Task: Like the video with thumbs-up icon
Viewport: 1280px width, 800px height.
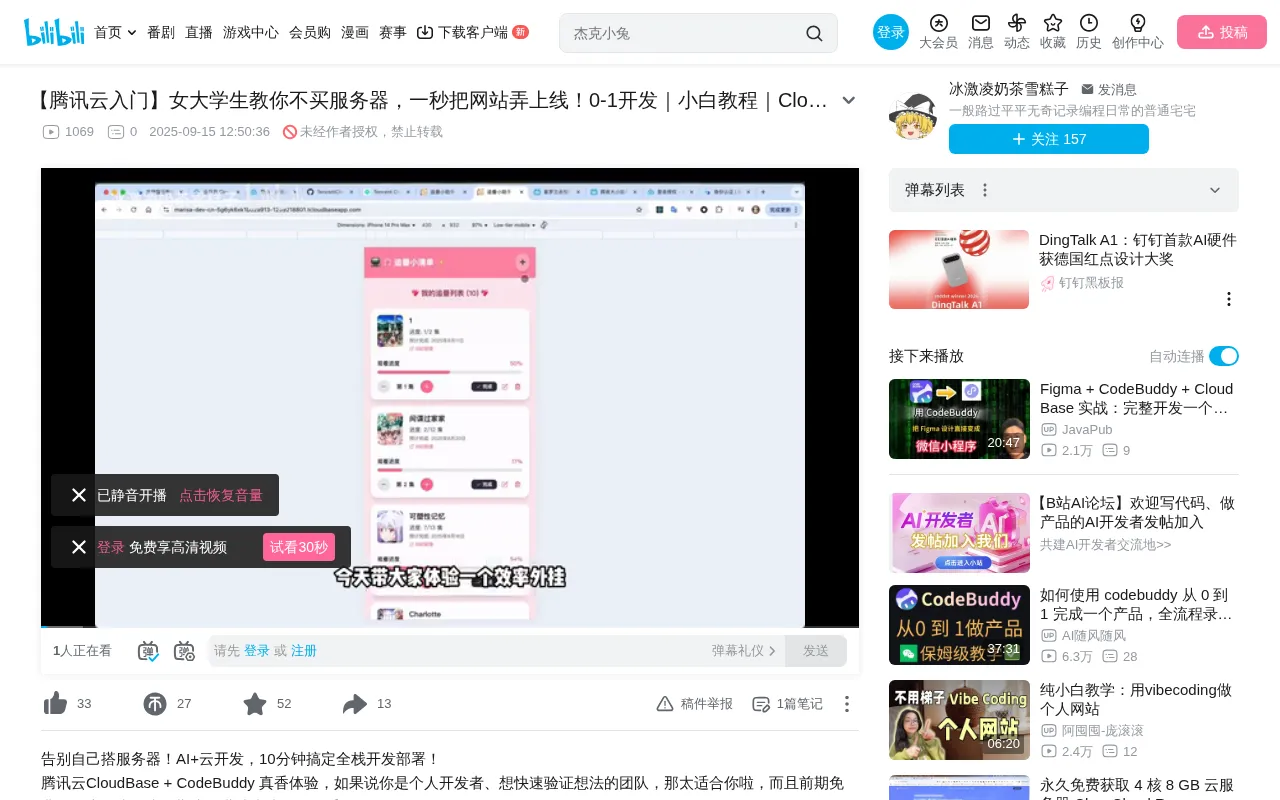Action: pos(56,704)
